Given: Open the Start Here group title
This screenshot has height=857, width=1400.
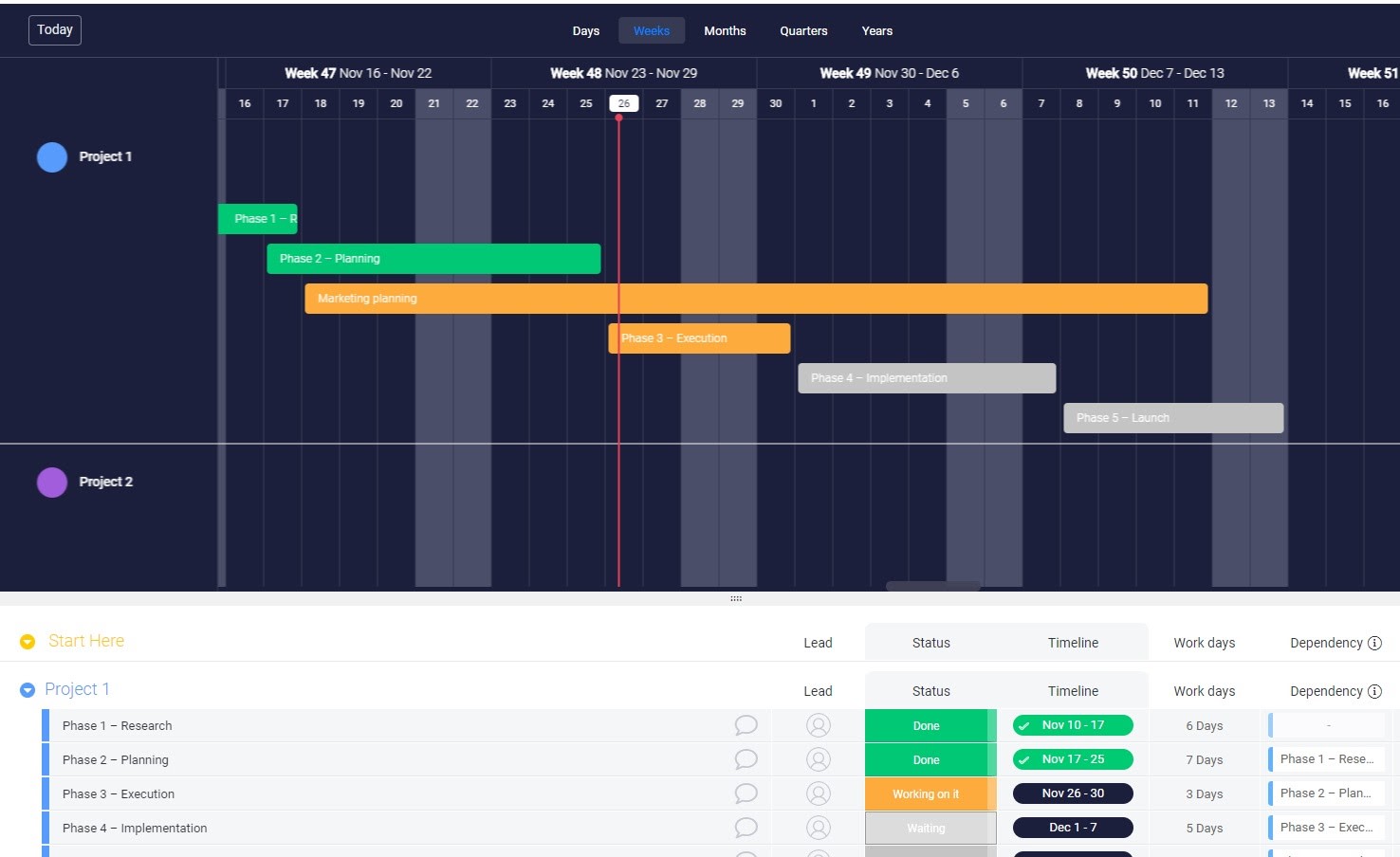Looking at the screenshot, I should [85, 641].
